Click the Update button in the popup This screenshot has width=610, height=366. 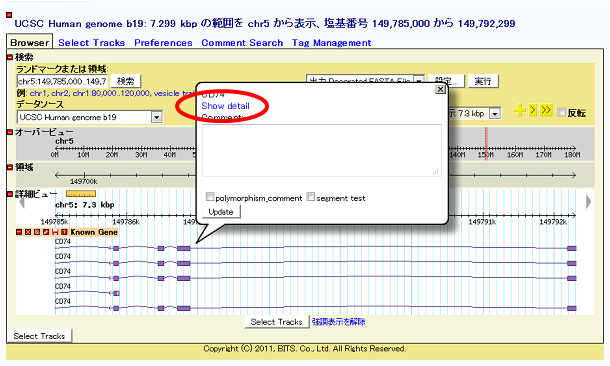pyautogui.click(x=221, y=212)
